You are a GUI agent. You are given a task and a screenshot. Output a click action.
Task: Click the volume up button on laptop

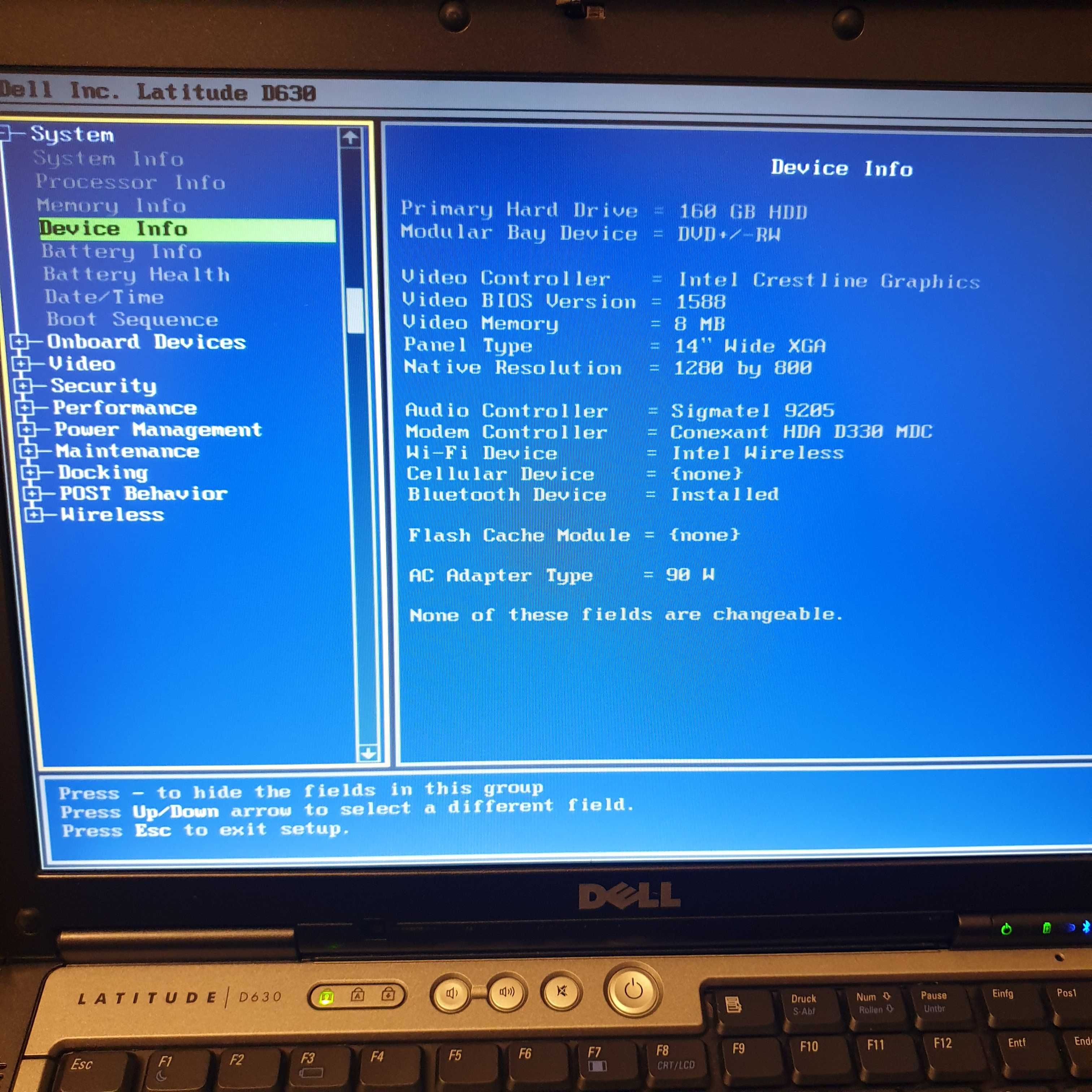(x=506, y=992)
